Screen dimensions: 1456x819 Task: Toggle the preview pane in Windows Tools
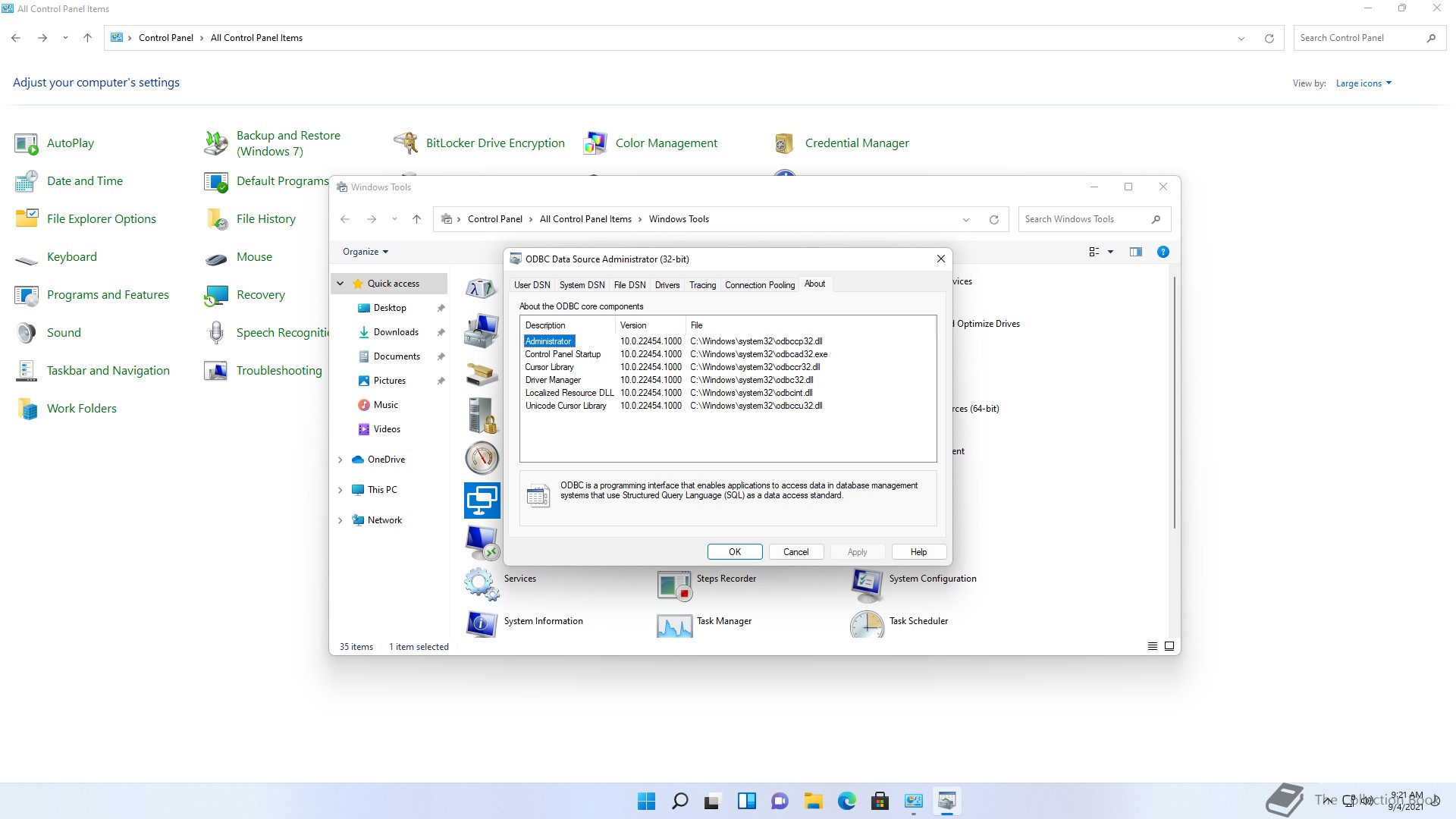[x=1135, y=252]
